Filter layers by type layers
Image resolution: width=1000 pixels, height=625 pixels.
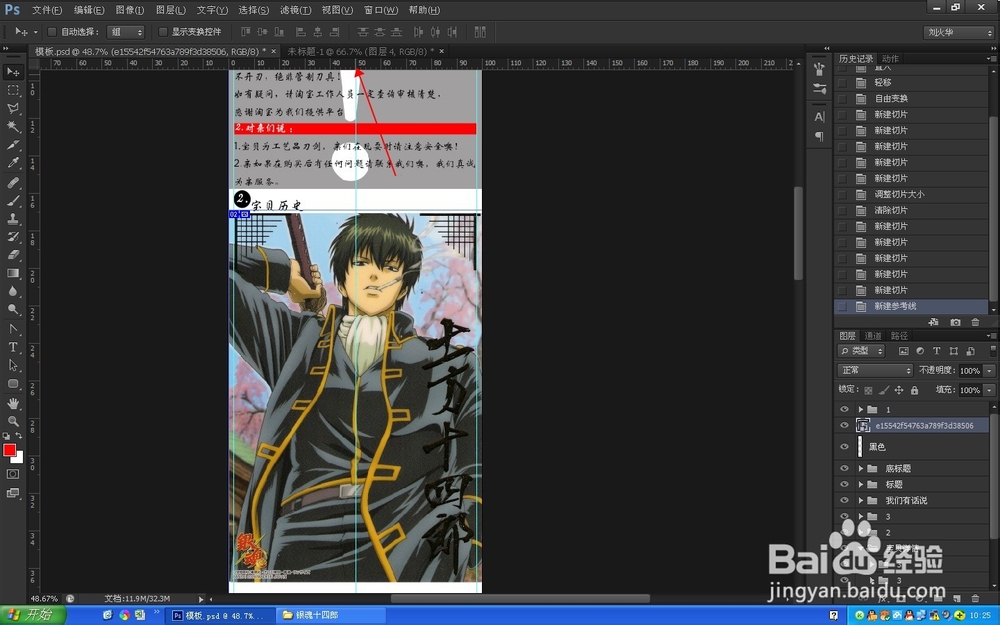pos(936,351)
